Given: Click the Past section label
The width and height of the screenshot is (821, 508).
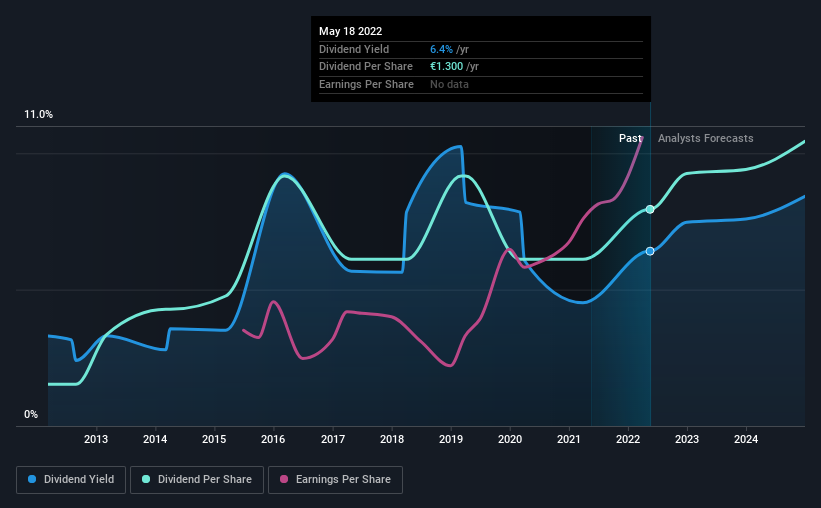Looking at the screenshot, I should coord(630,138).
